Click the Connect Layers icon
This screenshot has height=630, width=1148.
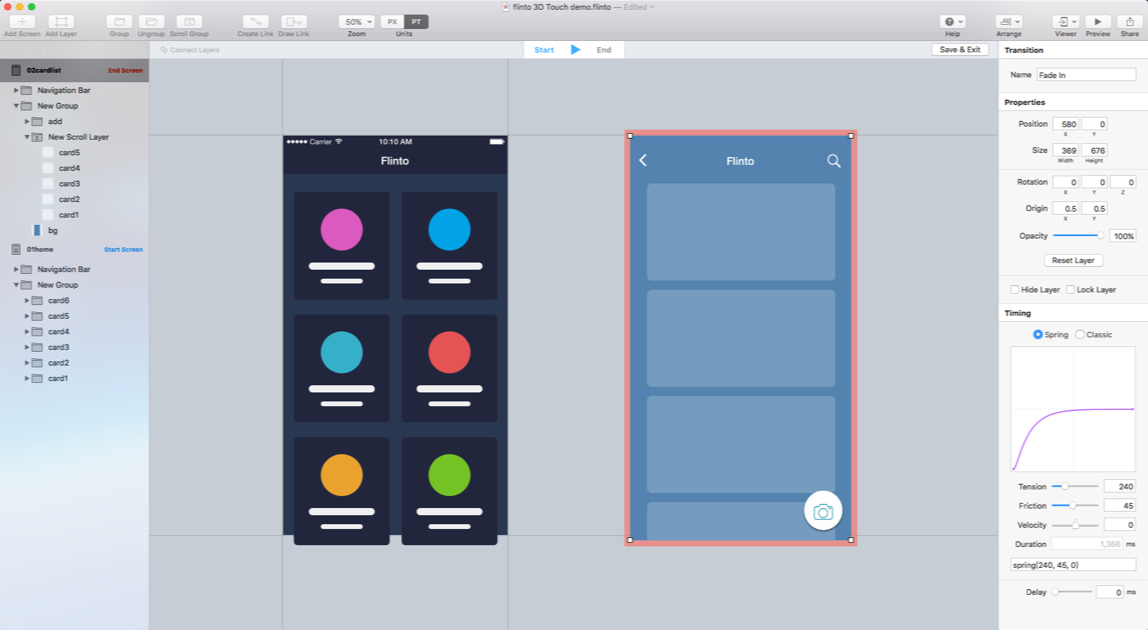164,50
